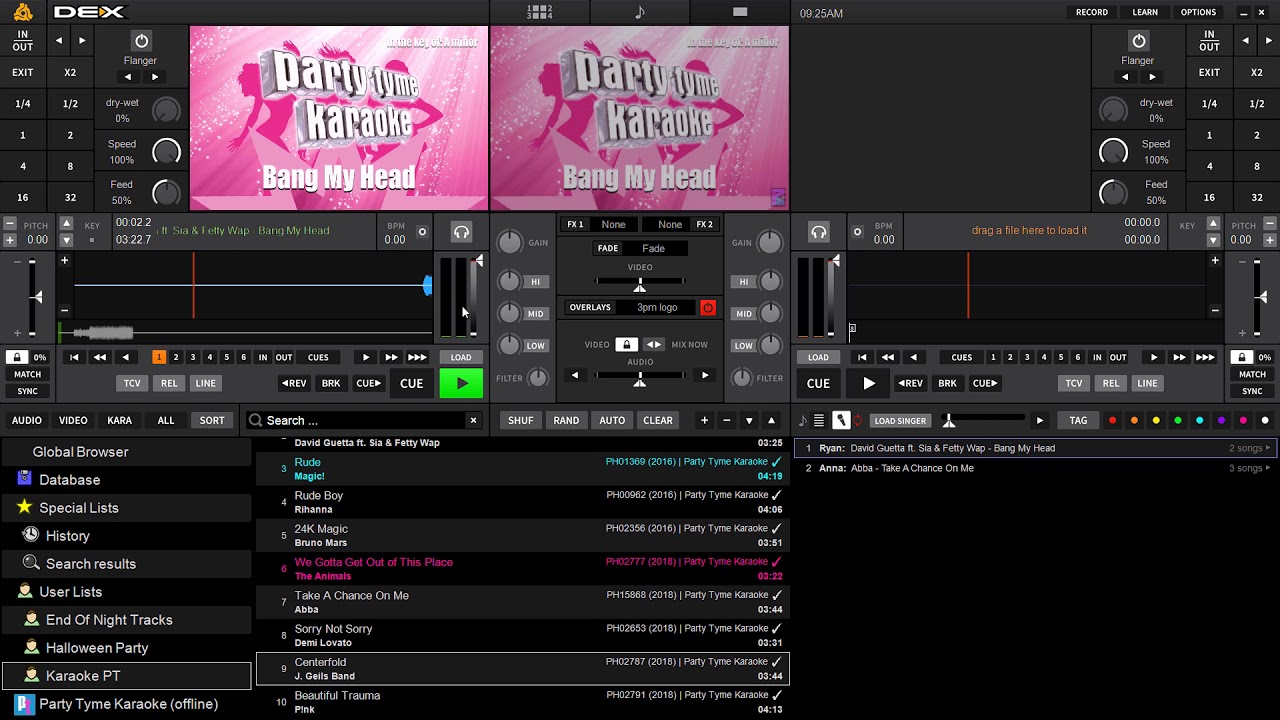This screenshot has width=1280, height=720.
Task: Remove item with minus in playlist toolbar
Action: 726,421
